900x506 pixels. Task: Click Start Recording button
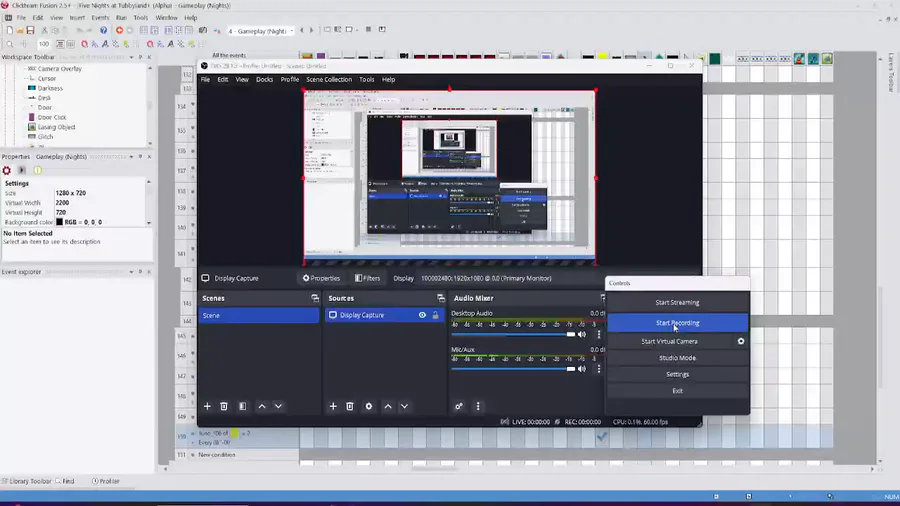point(677,323)
